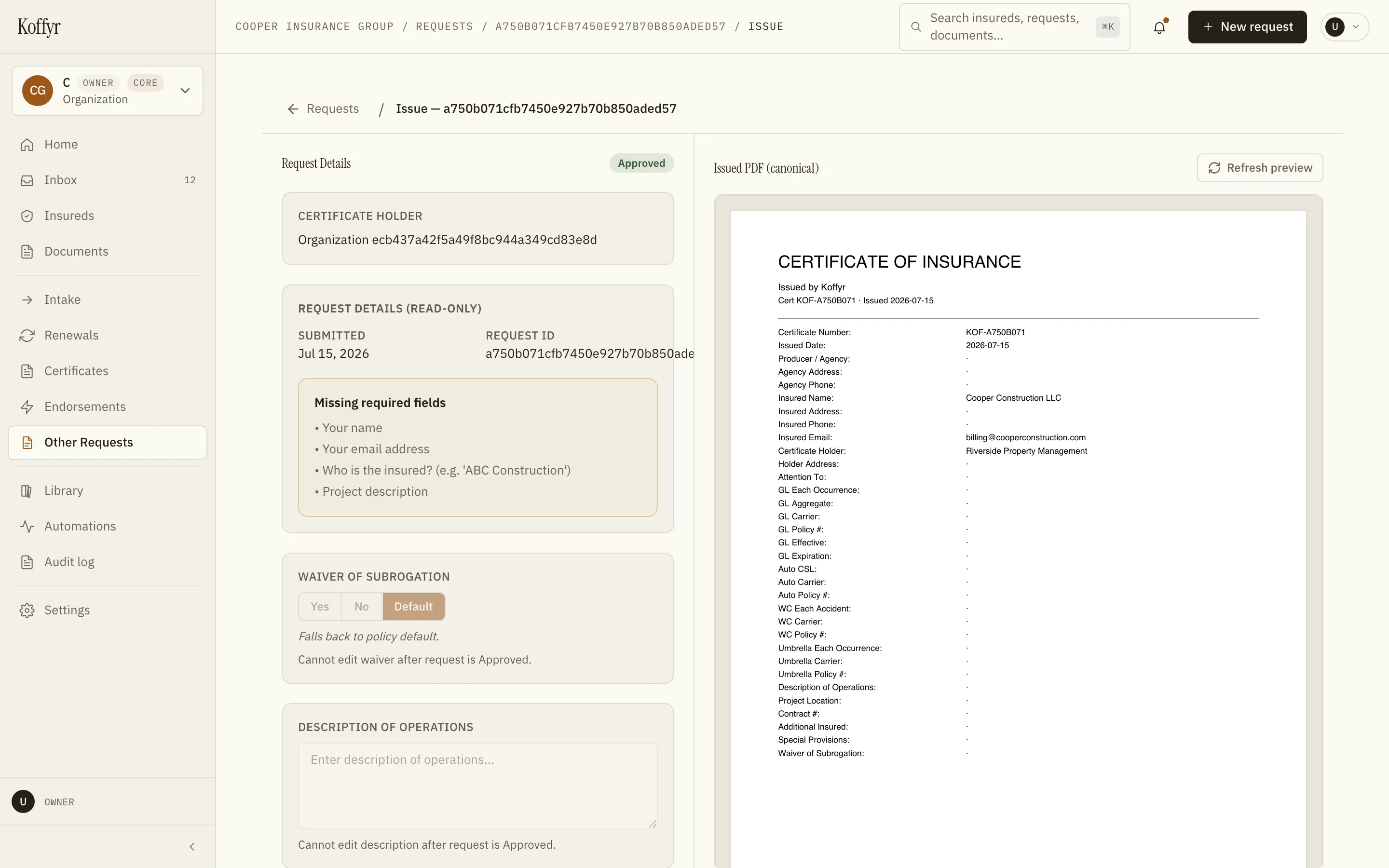Click the request ID breadcrumb
The image size is (1389, 868).
(611, 27)
